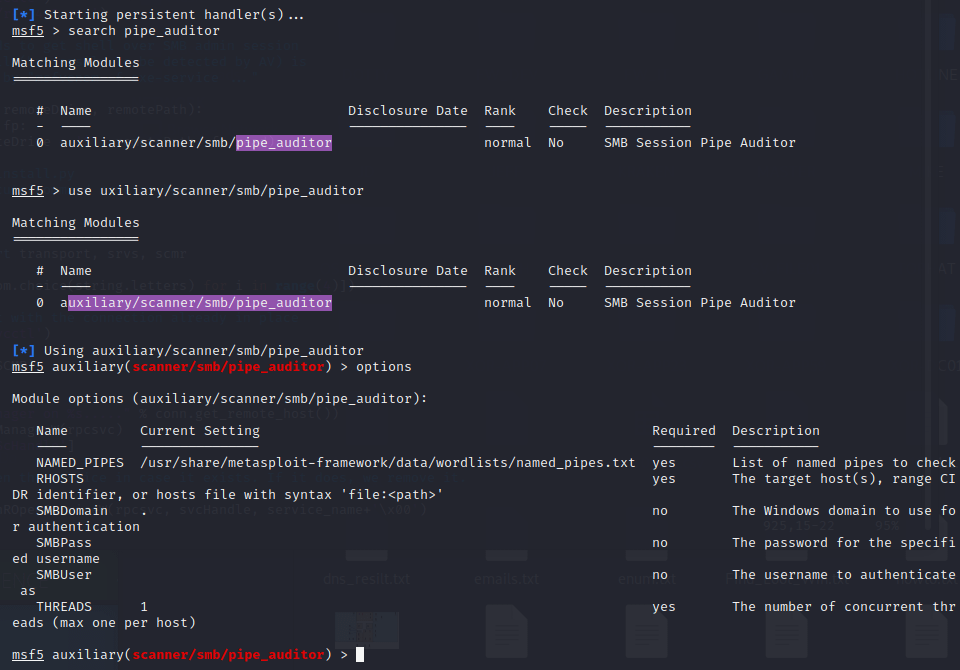The height and width of the screenshot is (670, 960).
Task: Click 'normal' rank in the first results row
Action: (x=508, y=143)
